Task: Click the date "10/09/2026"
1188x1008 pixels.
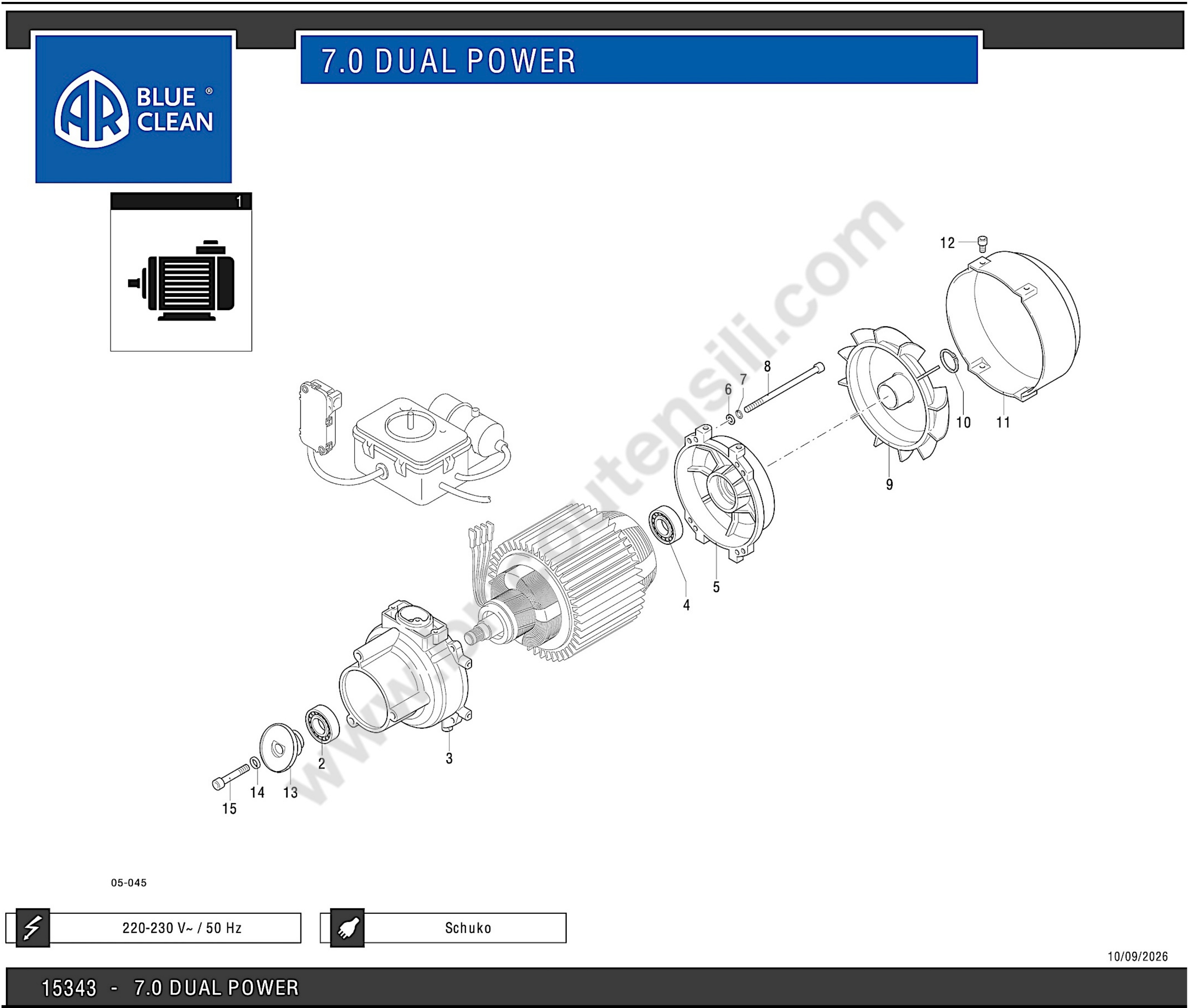Action: pyautogui.click(x=1138, y=956)
